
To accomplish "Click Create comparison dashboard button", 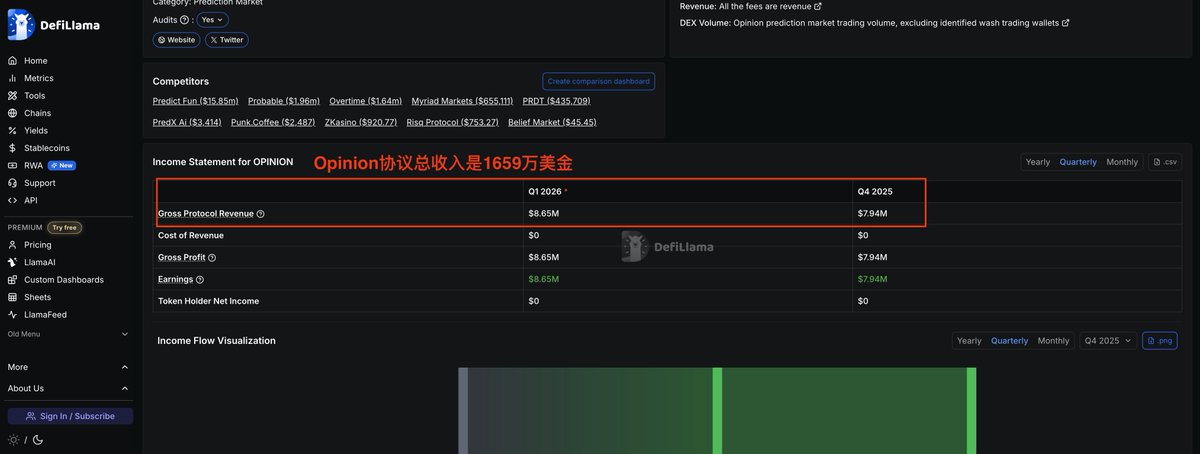I will (x=599, y=81).
